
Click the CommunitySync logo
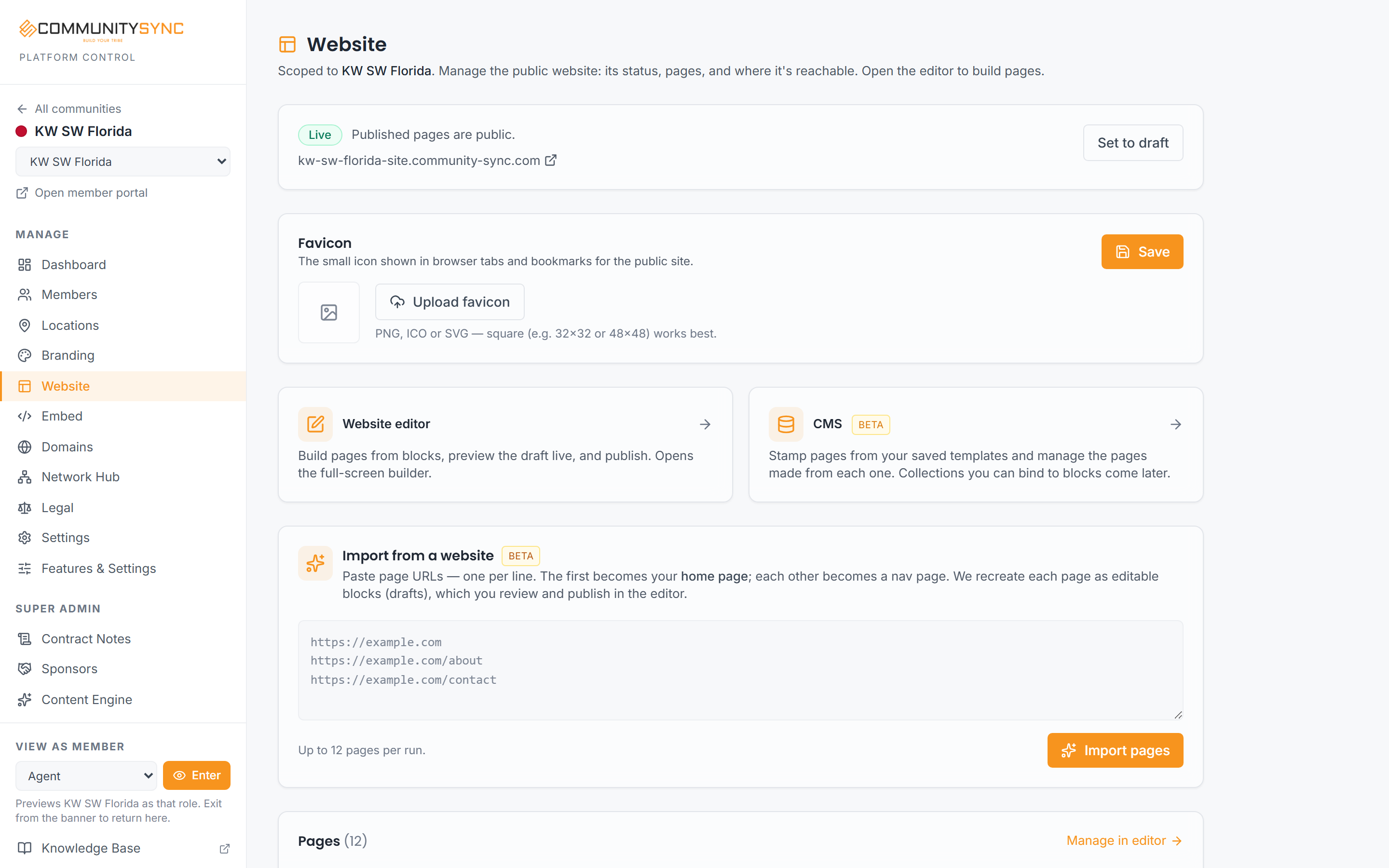coord(101,30)
